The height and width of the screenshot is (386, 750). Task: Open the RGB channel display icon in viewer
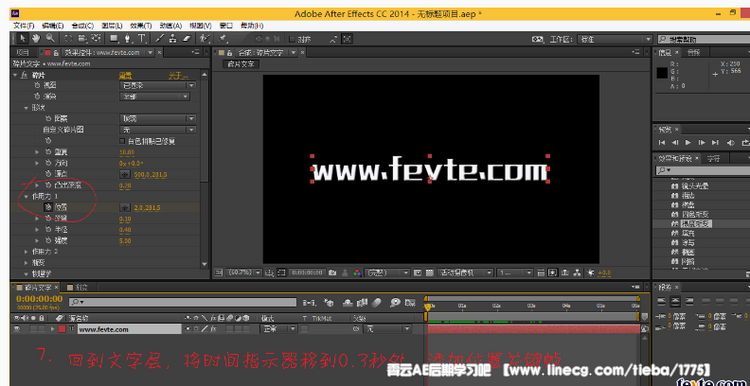[x=357, y=273]
